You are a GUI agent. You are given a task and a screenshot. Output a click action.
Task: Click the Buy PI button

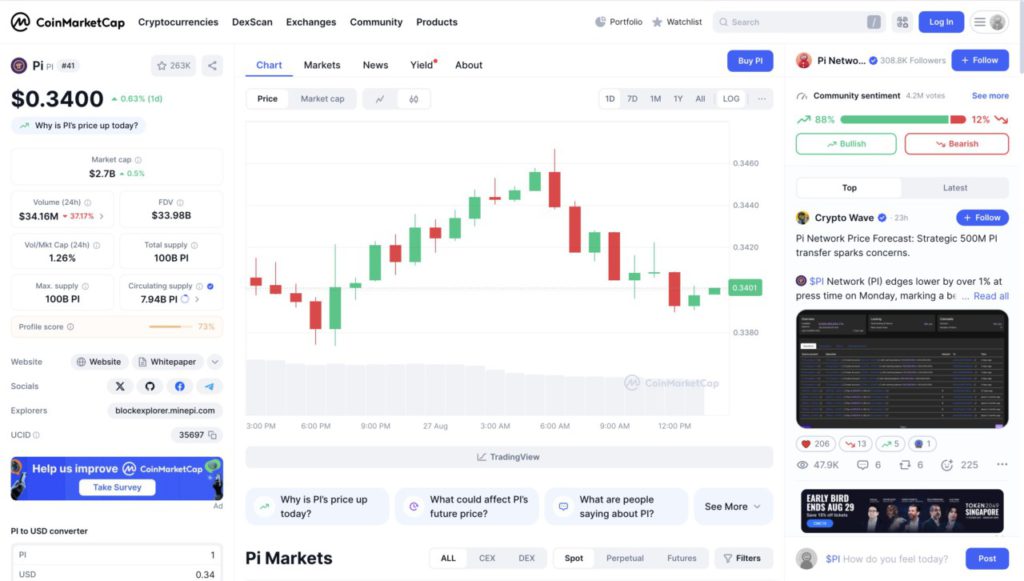click(750, 61)
